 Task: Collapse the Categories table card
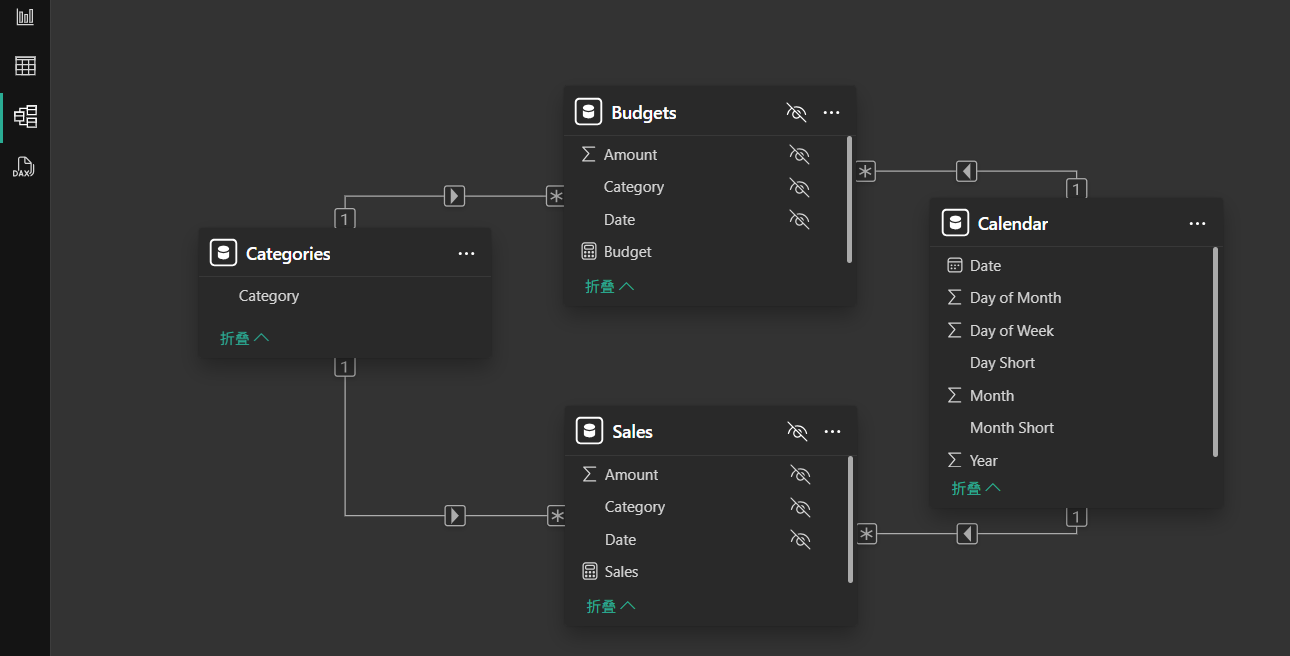245,338
